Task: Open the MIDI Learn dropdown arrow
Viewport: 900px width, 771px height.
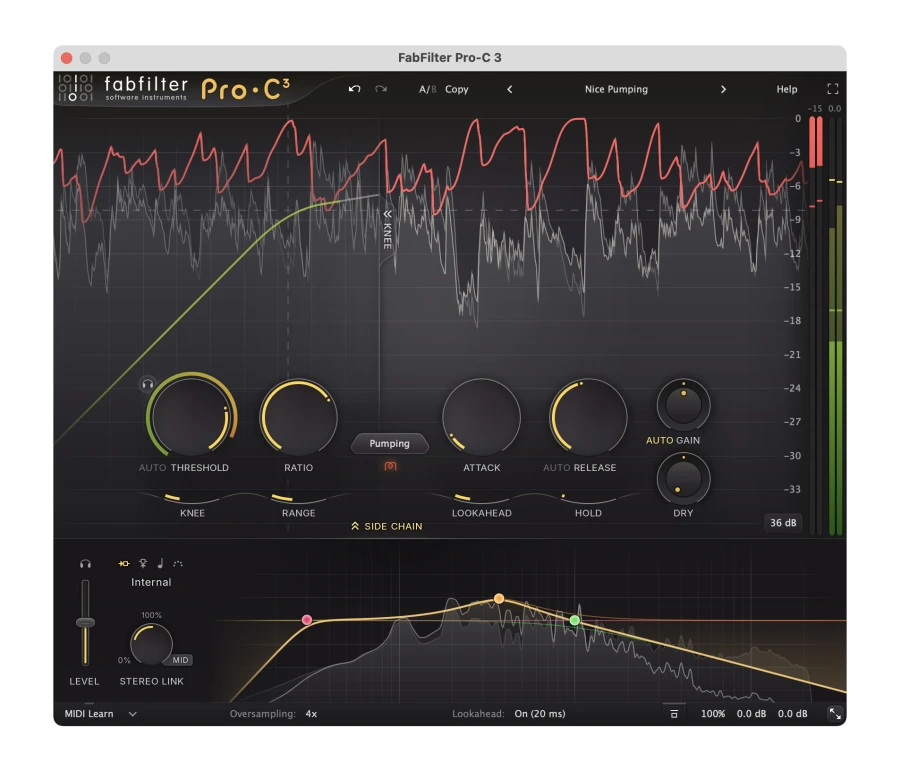Action: pos(133,714)
